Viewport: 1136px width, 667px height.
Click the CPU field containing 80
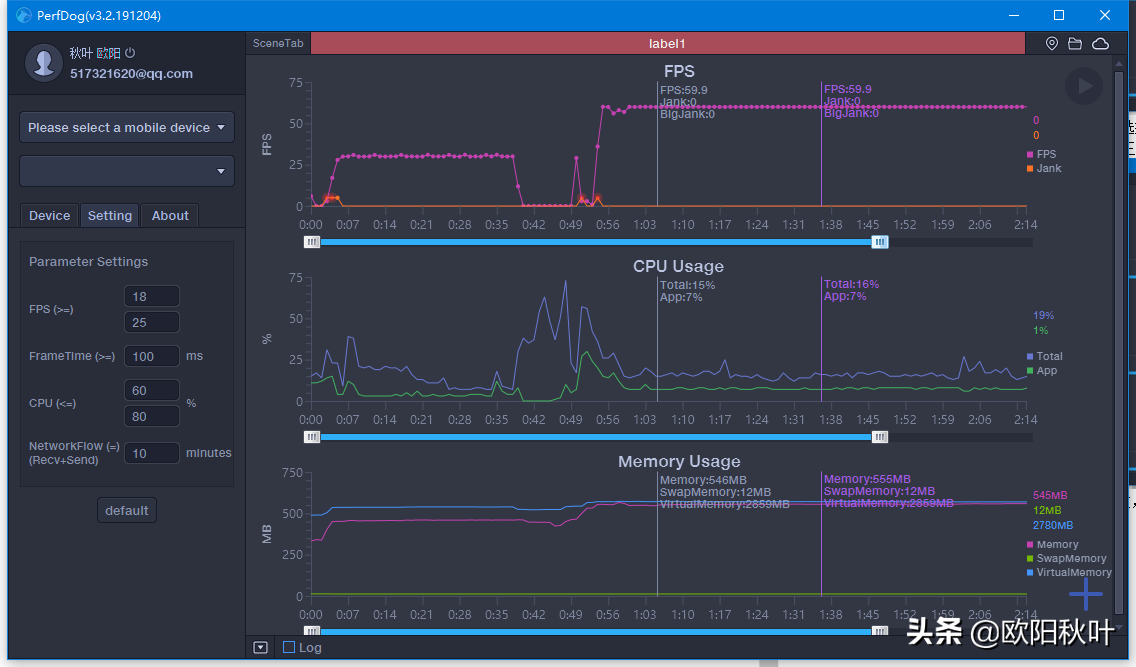tap(151, 416)
